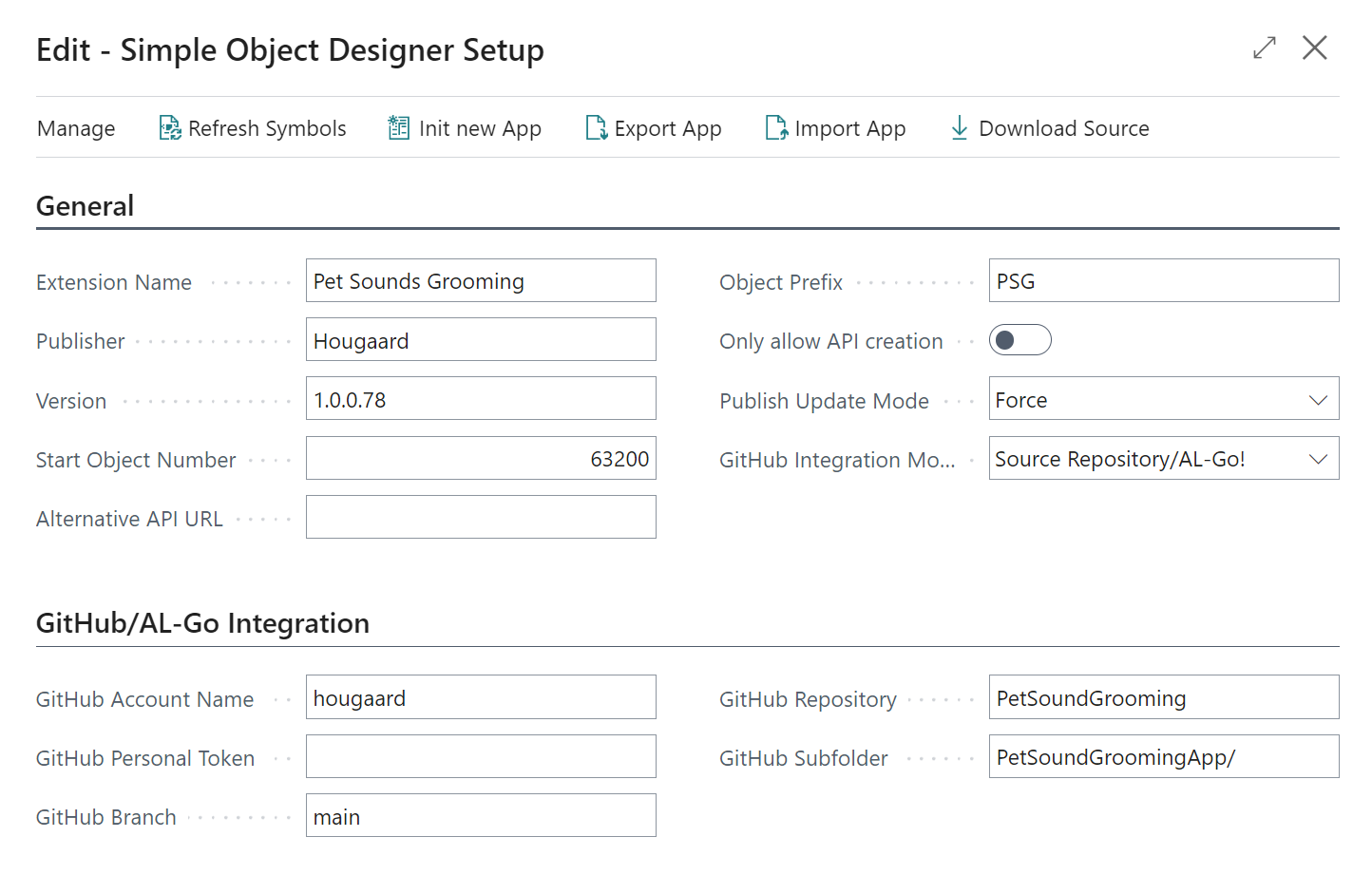Open the Manage menu

click(75, 127)
